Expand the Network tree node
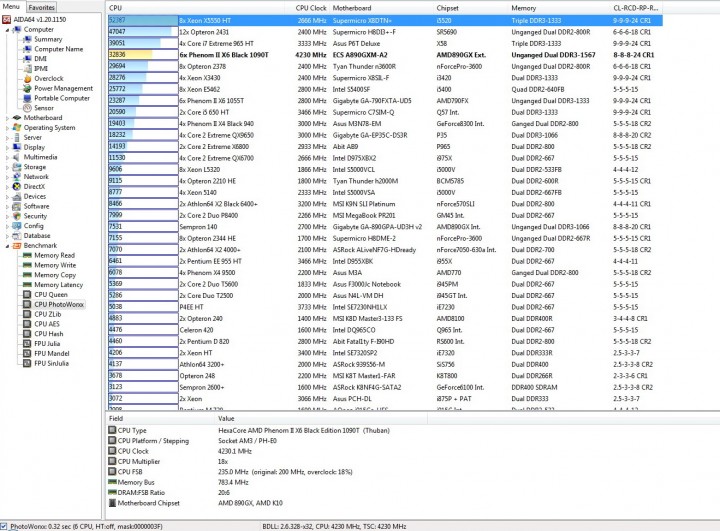The width and height of the screenshot is (720, 531). (x=7, y=177)
